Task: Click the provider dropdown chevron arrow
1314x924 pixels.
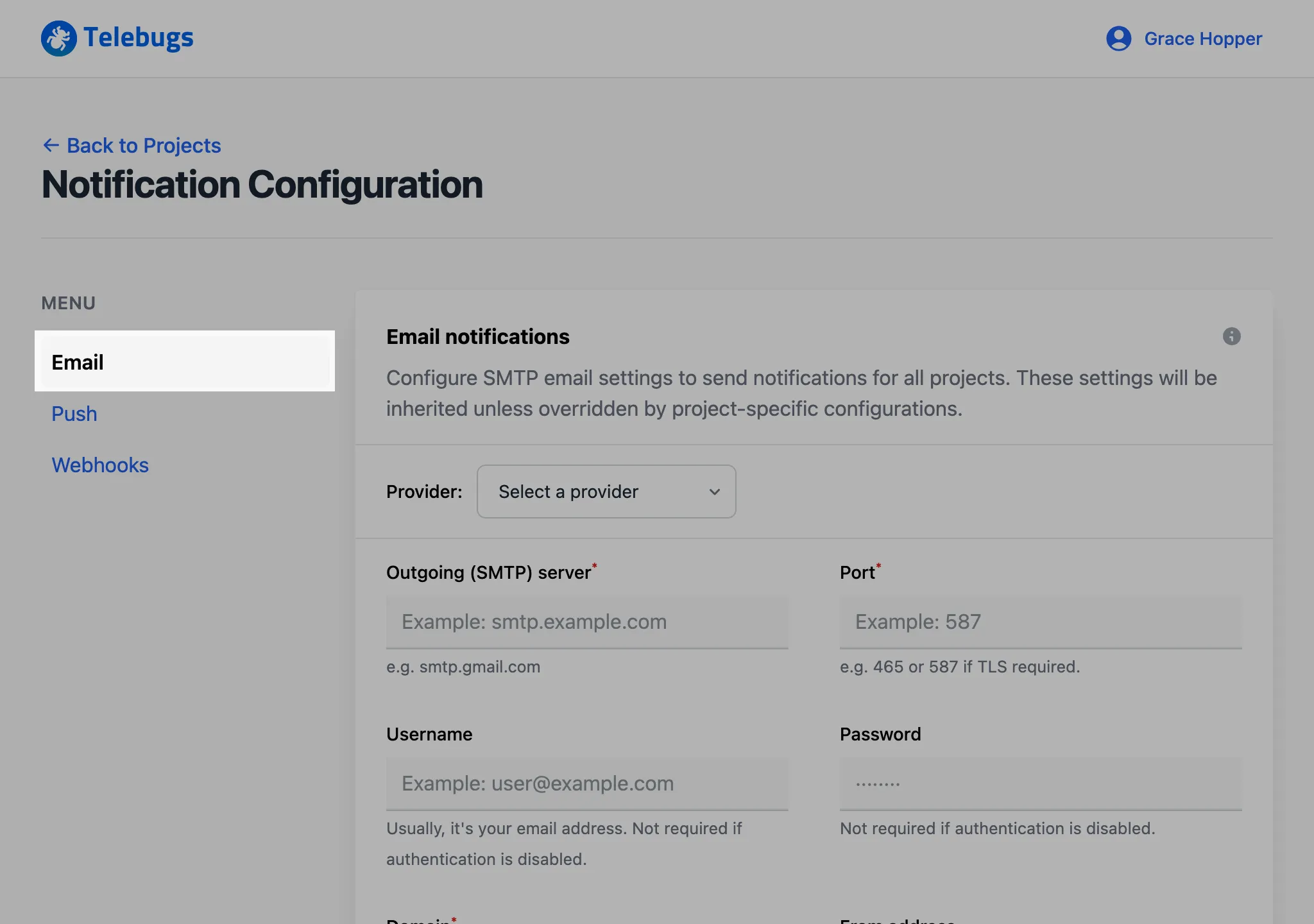Action: click(x=714, y=492)
